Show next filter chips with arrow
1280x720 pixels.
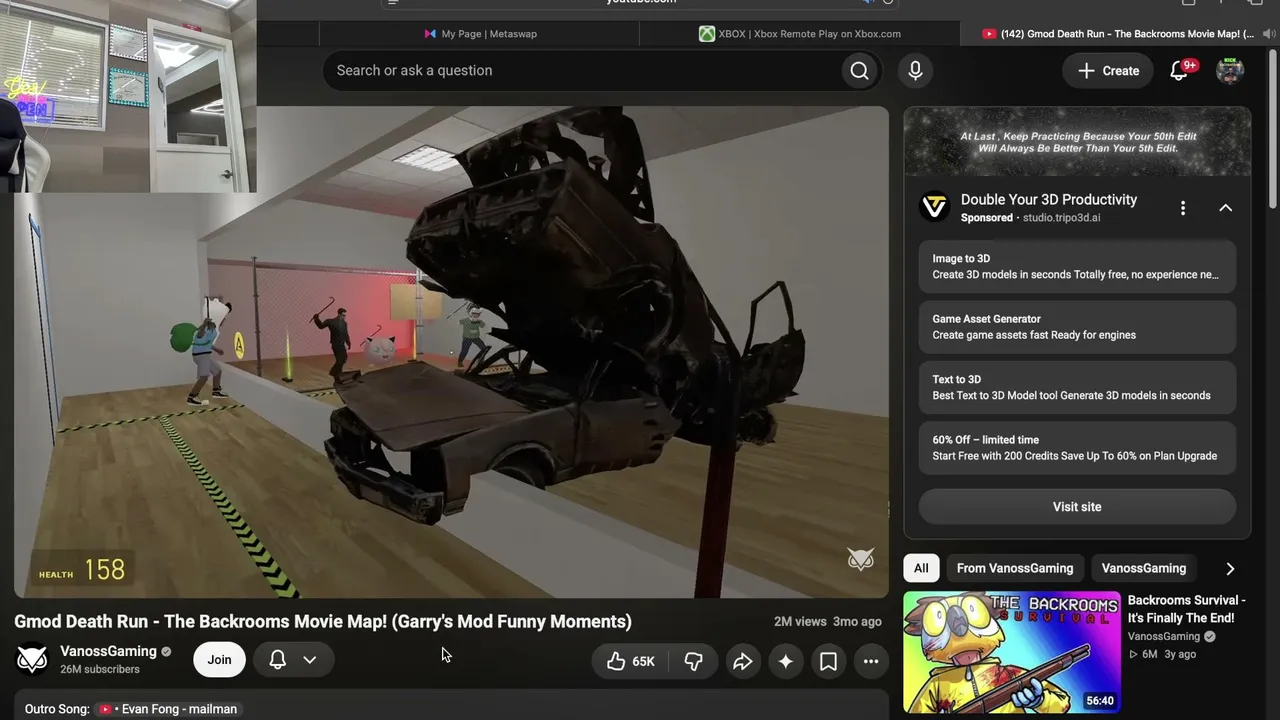[x=1230, y=568]
